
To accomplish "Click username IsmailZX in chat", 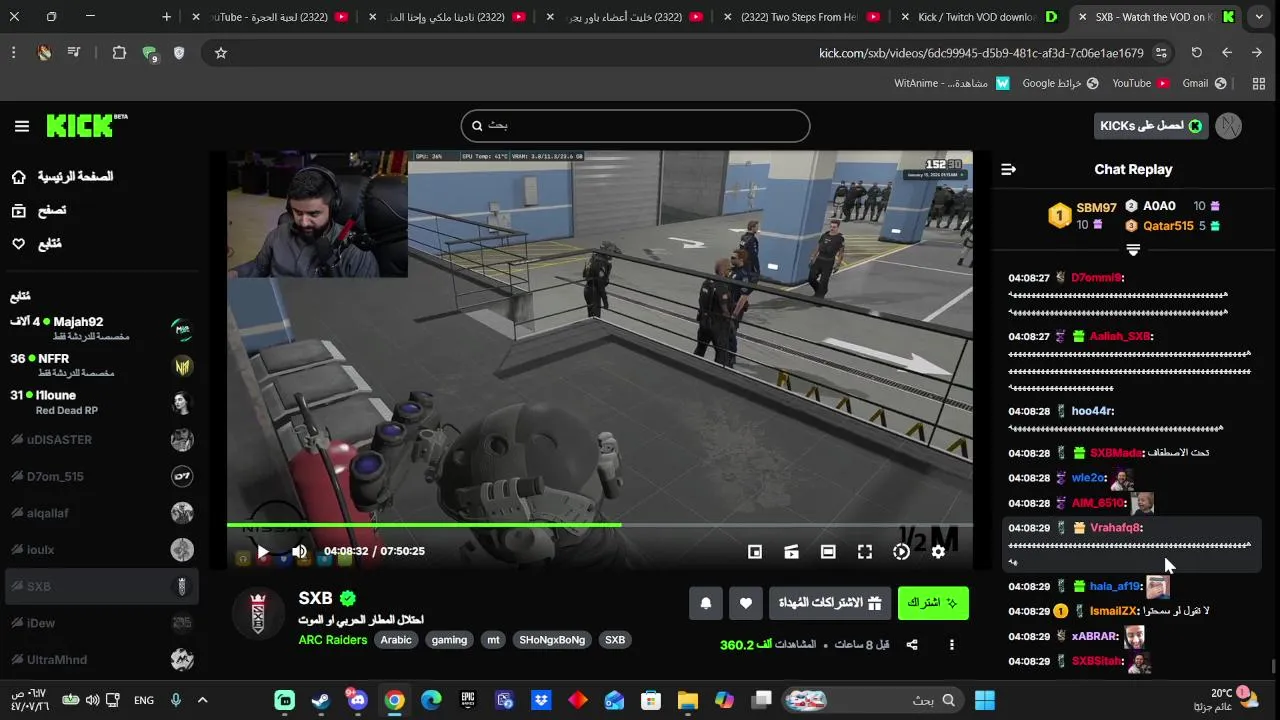I will (1114, 611).
